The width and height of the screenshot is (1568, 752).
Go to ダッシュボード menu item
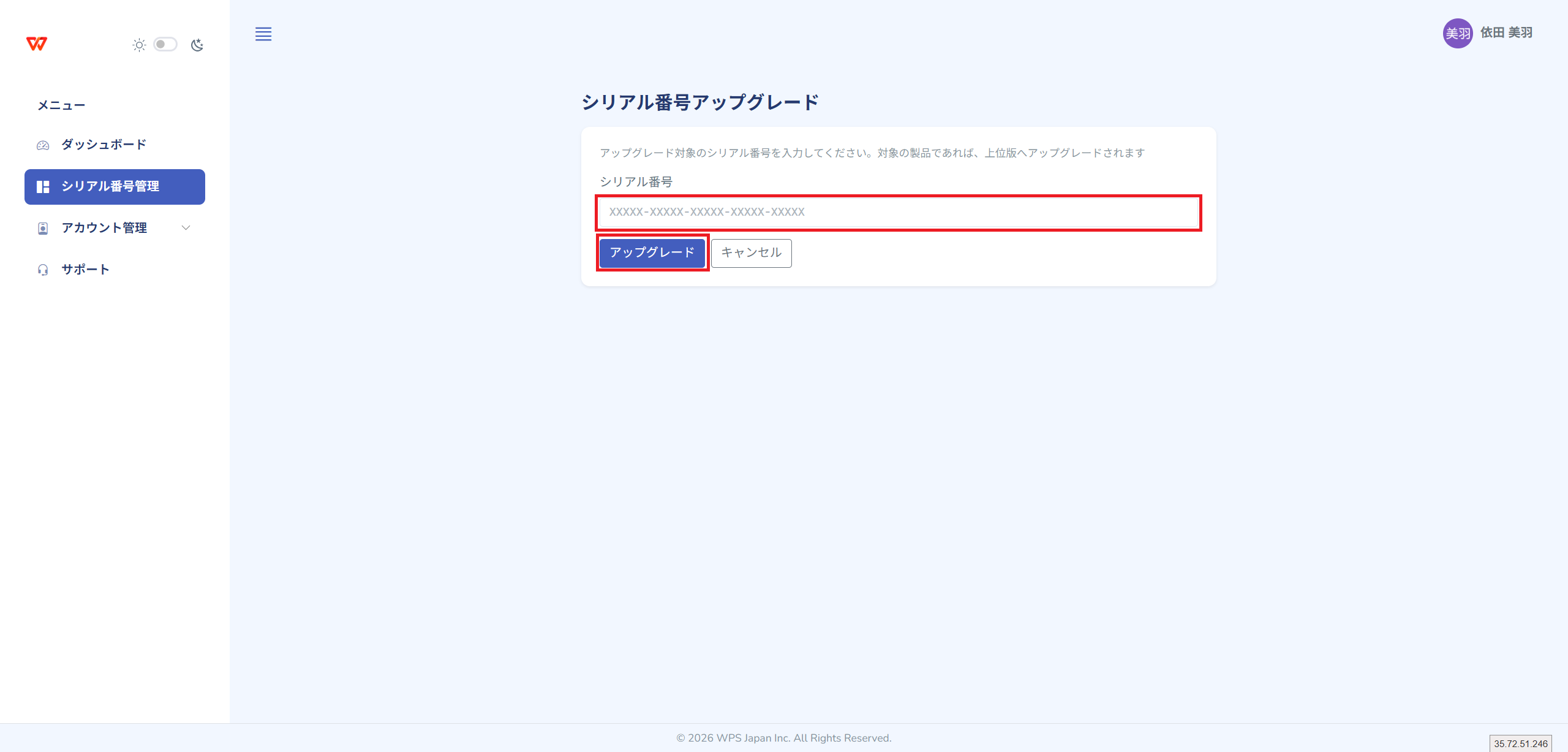pyautogui.click(x=104, y=145)
